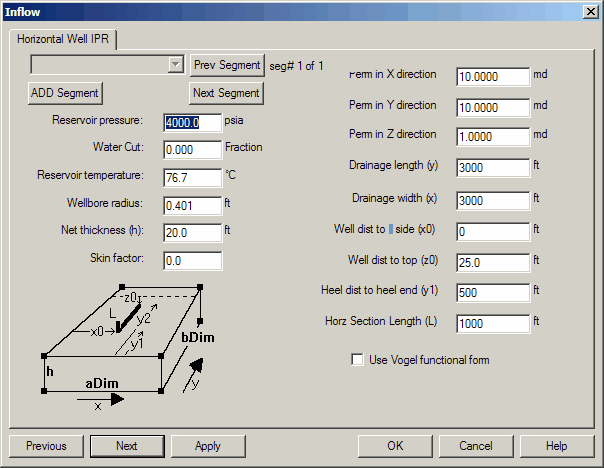Click the 'Skin factor:' label

click(x=117, y=258)
